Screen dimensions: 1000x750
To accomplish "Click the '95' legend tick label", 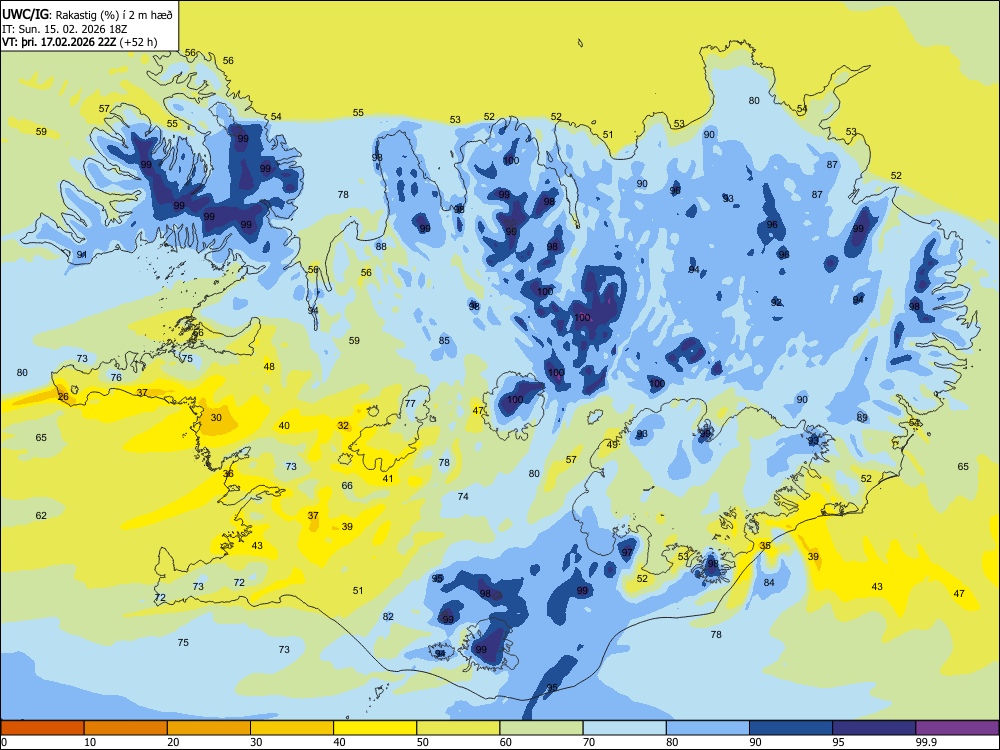I will pyautogui.click(x=839, y=742).
